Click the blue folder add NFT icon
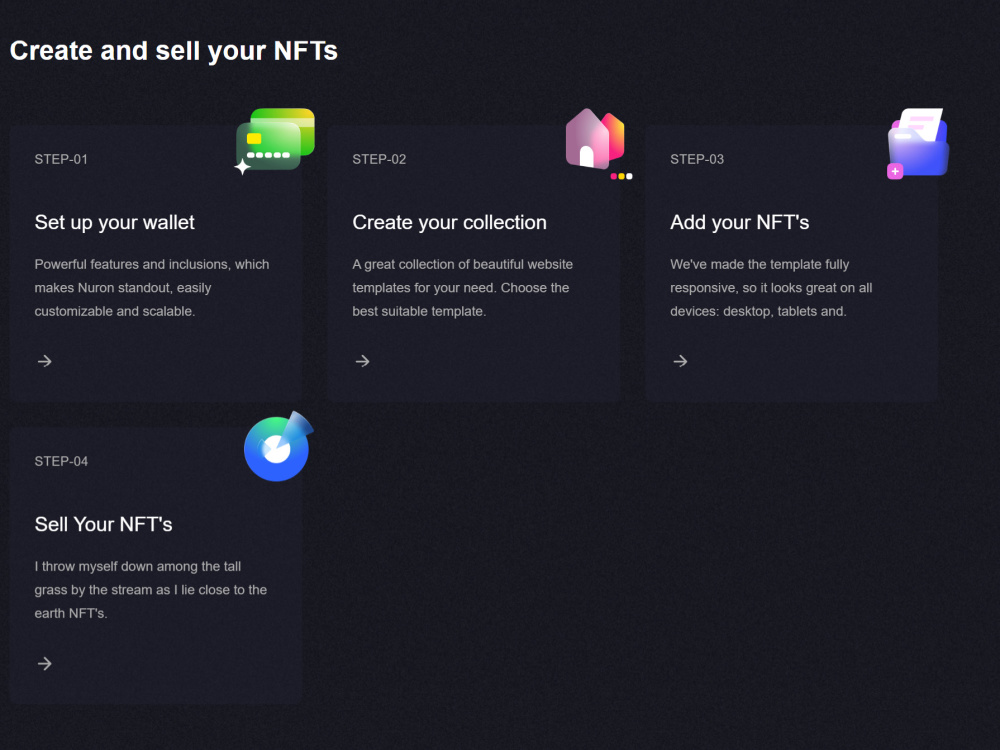1000x750 pixels. (x=918, y=143)
